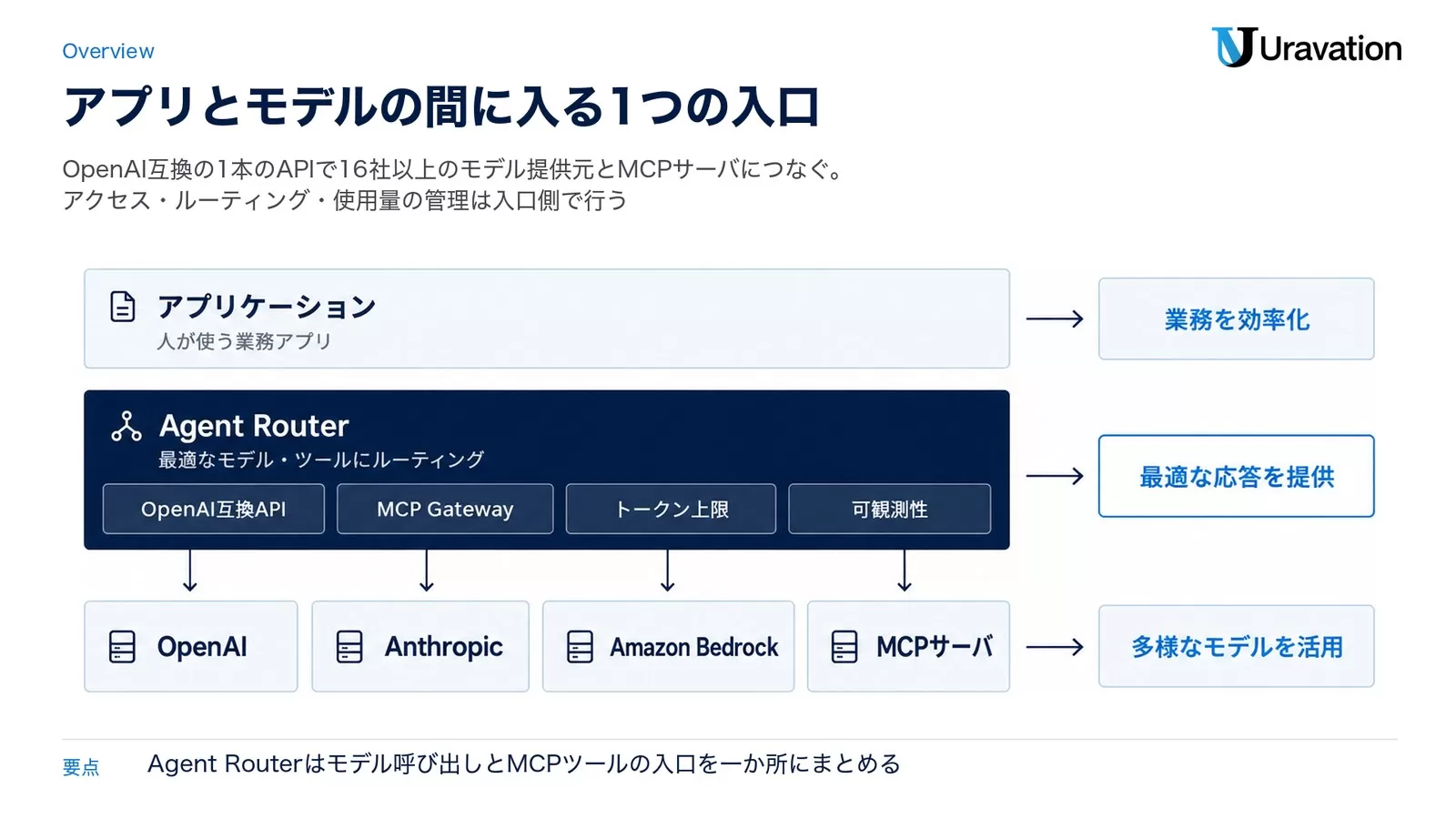Viewport: 1456px width, 819px height.
Task: Click the アプリケーション title text
Action: coord(267,307)
